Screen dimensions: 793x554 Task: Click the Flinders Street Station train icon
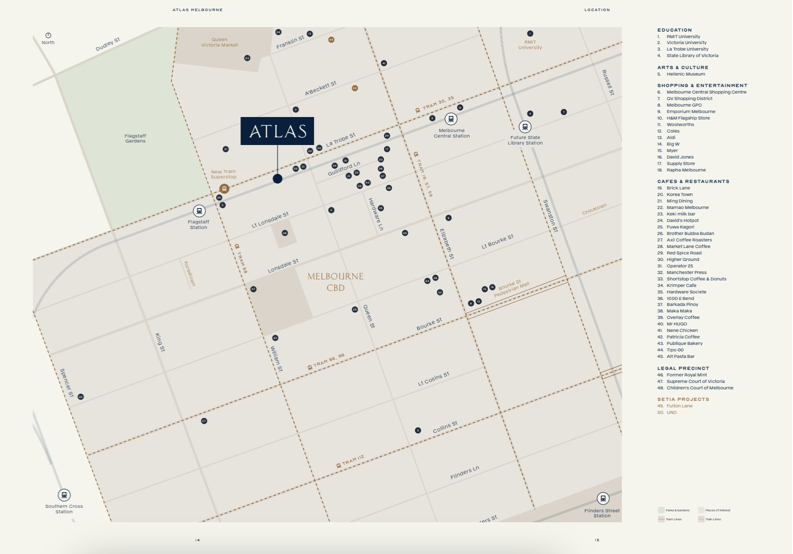(602, 498)
